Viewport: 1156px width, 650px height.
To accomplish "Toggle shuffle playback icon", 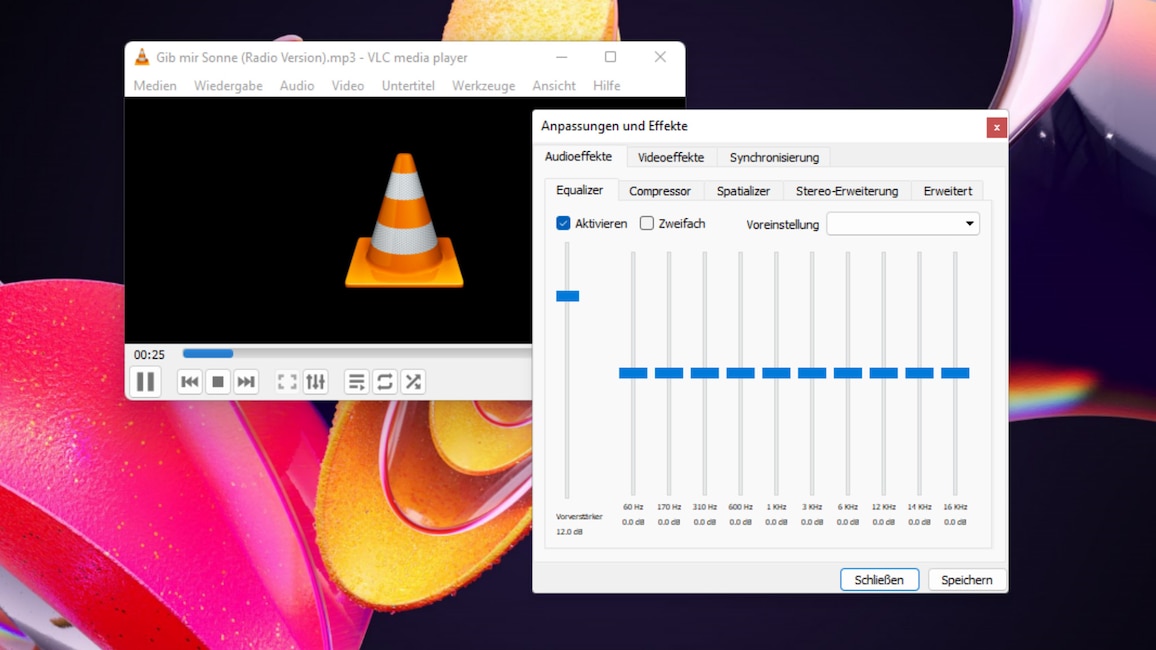I will tap(414, 382).
